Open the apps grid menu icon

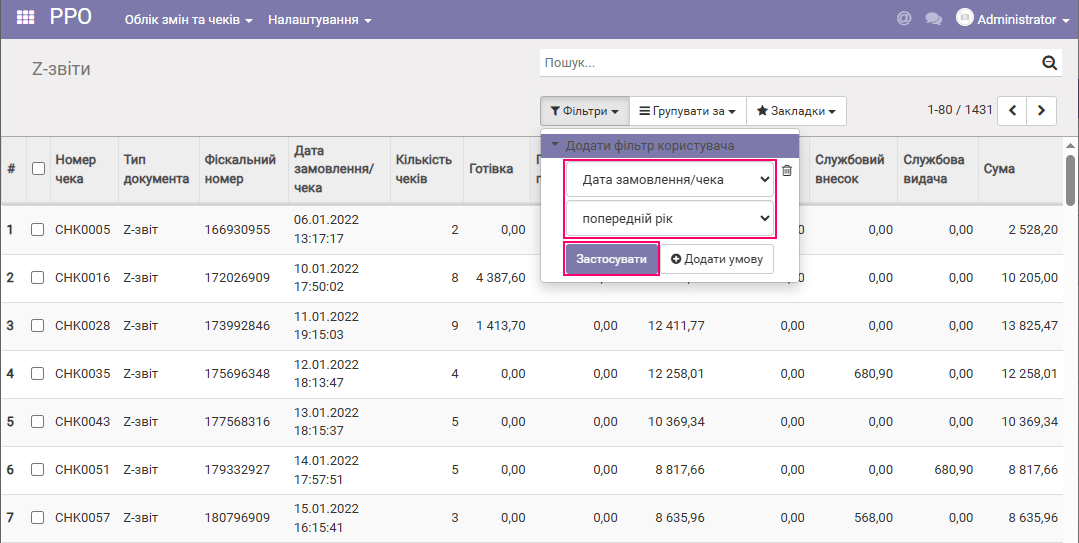26,18
